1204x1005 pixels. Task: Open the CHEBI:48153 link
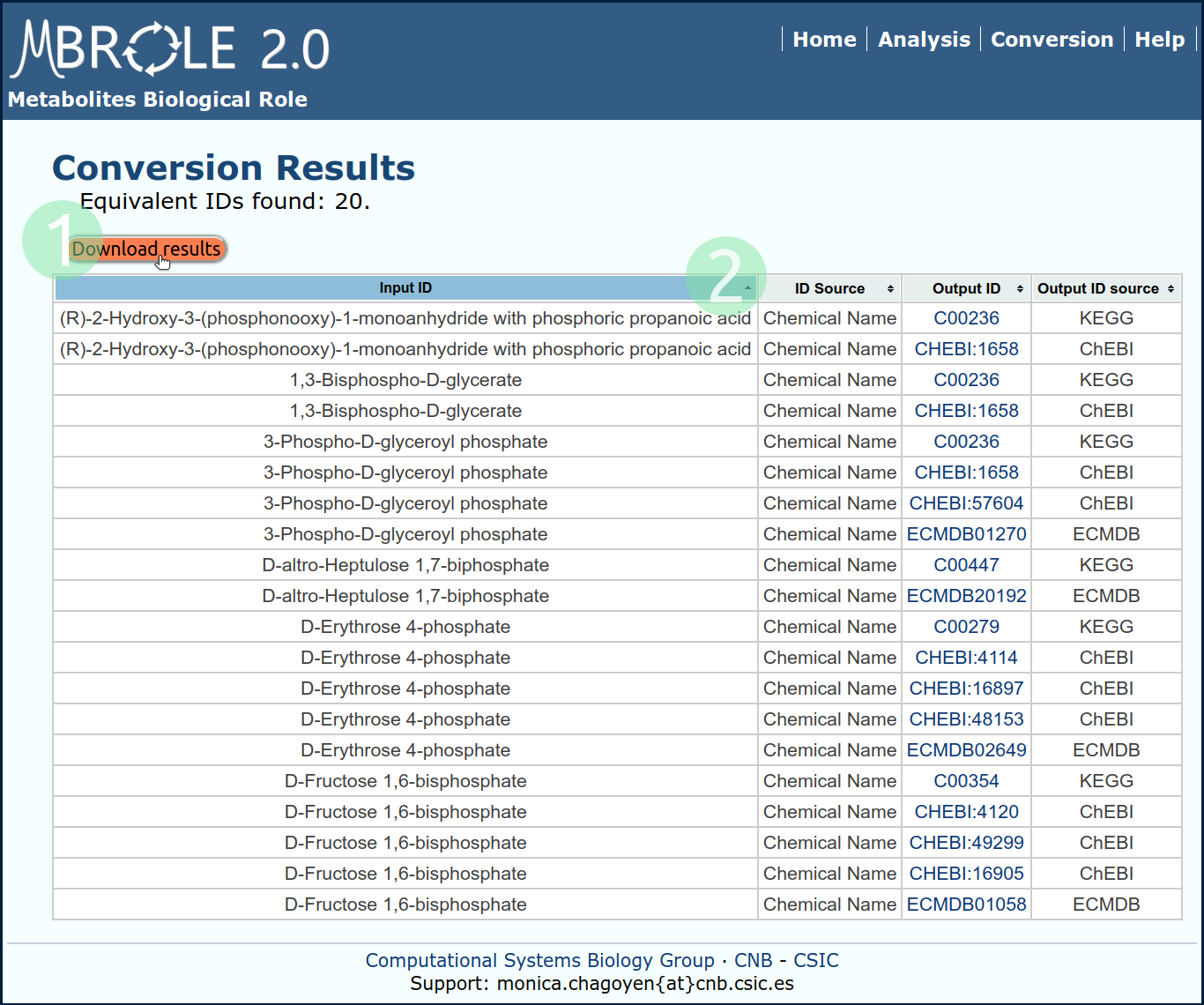(x=966, y=719)
